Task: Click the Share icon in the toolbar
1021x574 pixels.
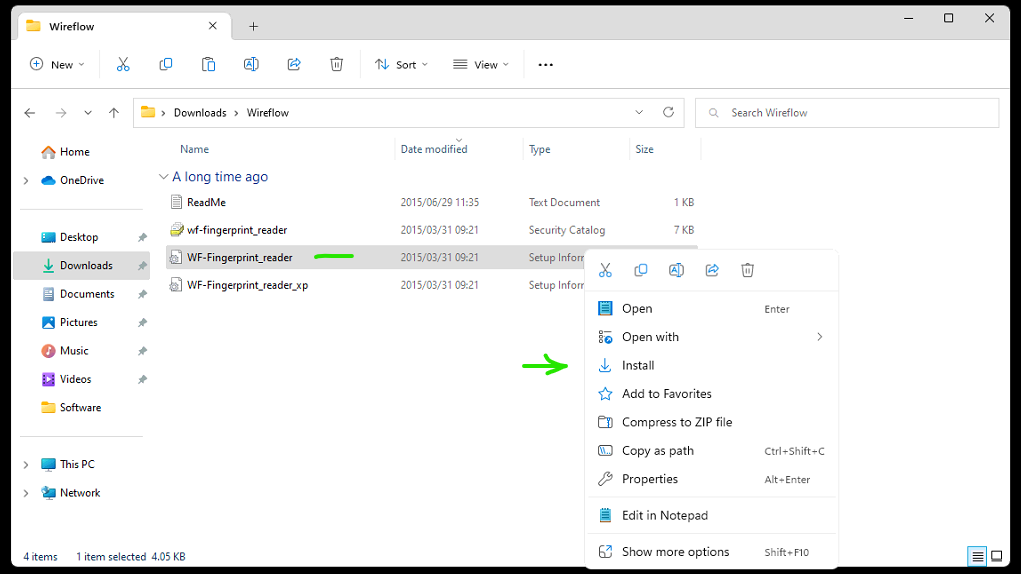Action: tap(294, 64)
